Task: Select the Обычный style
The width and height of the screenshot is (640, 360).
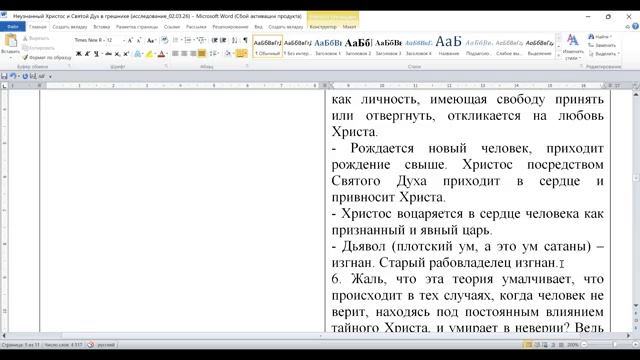Action: (x=268, y=47)
